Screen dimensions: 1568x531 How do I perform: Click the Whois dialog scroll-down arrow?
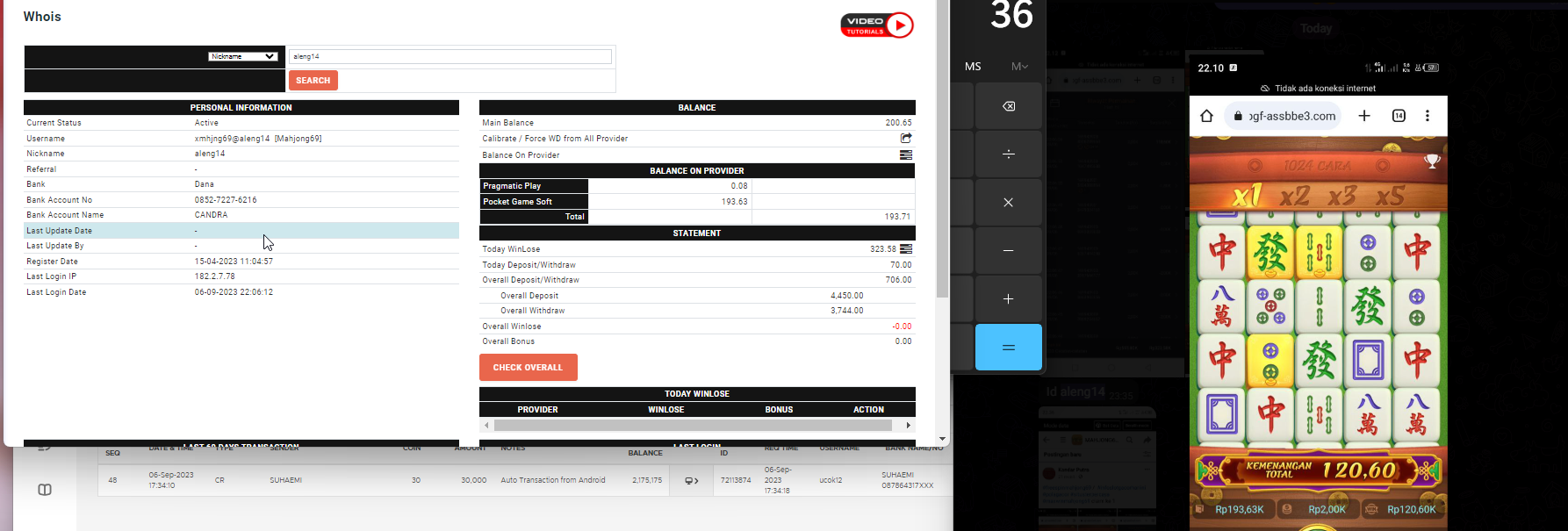click(x=942, y=439)
